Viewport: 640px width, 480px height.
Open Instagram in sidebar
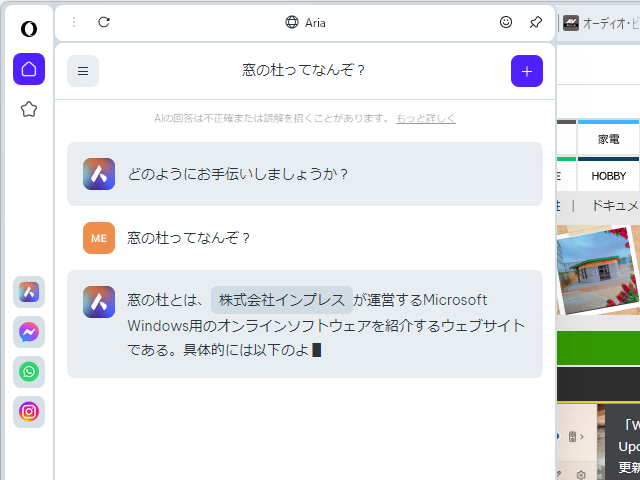[29, 412]
